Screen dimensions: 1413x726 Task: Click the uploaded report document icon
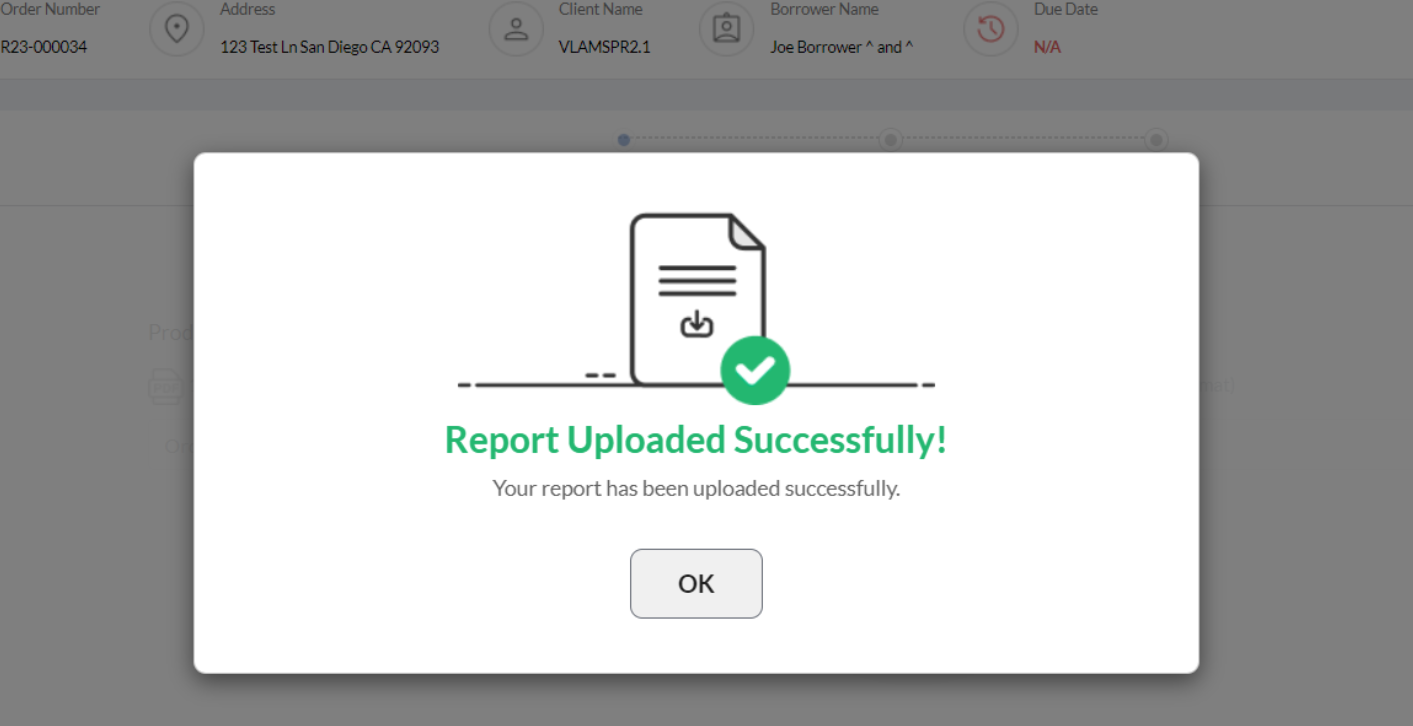pyautogui.click(x=698, y=298)
